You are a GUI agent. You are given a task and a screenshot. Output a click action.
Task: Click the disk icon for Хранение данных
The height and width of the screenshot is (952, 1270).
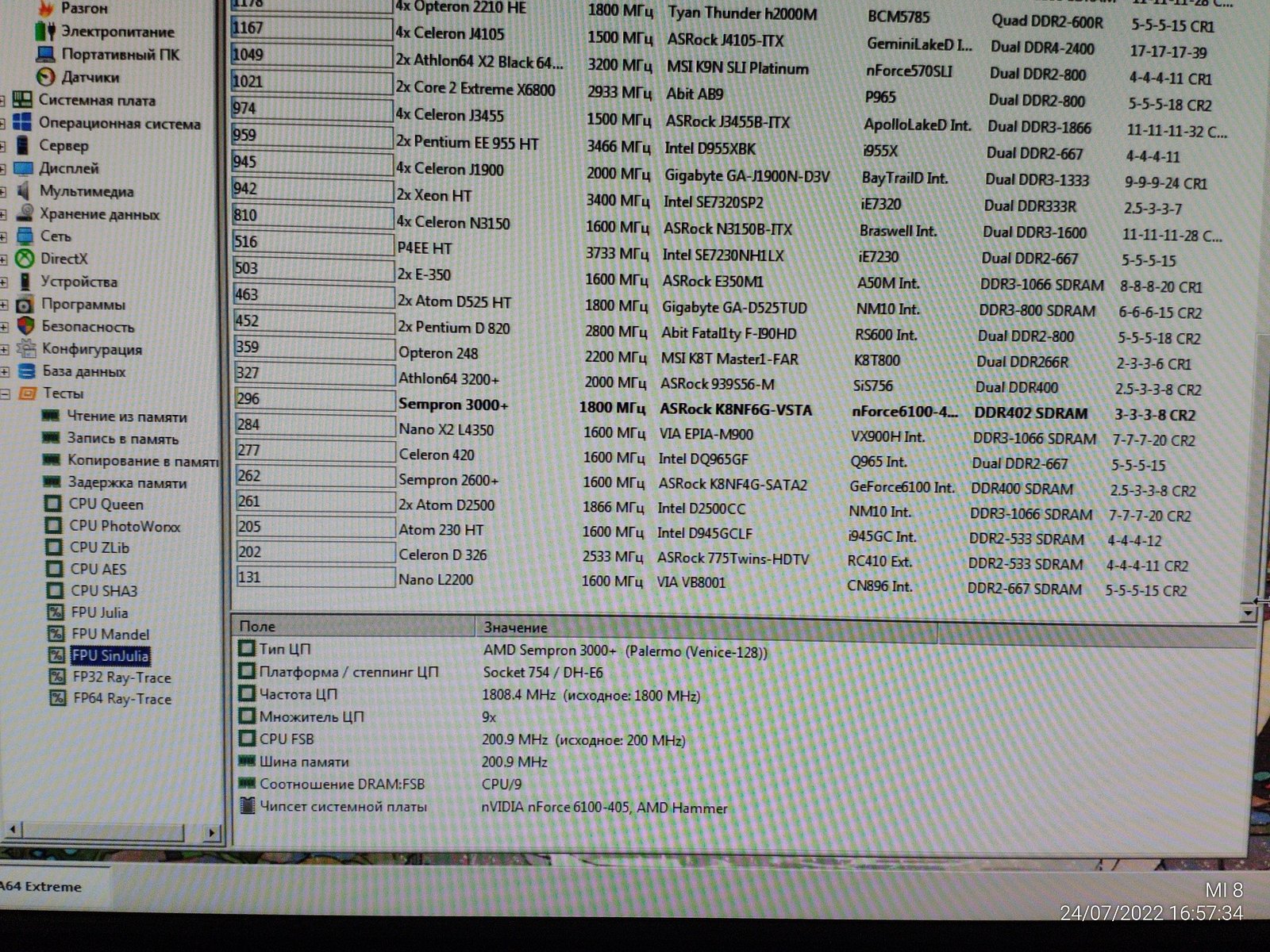(x=25, y=213)
